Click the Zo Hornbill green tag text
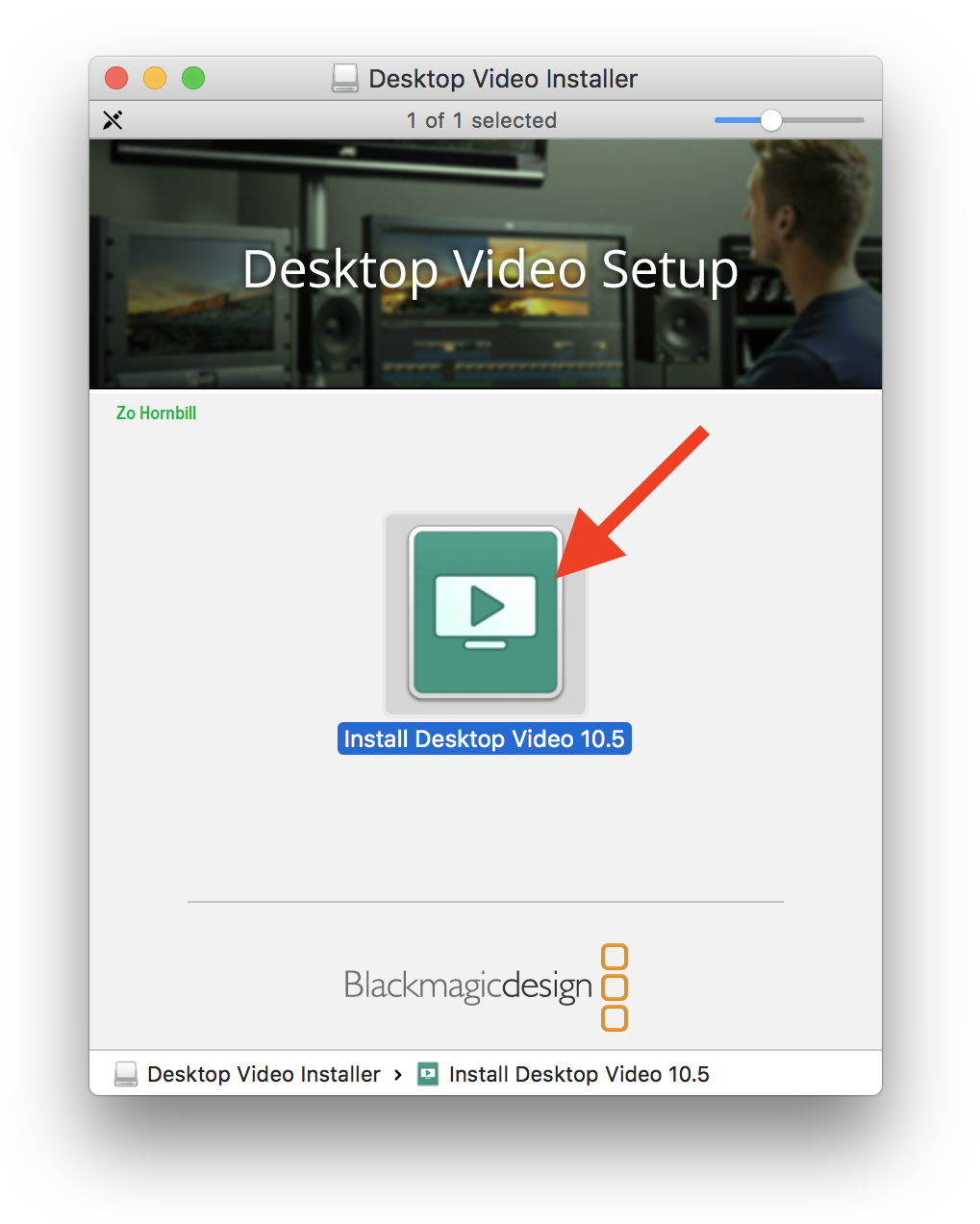This screenshot has height=1224, width=980. point(156,412)
